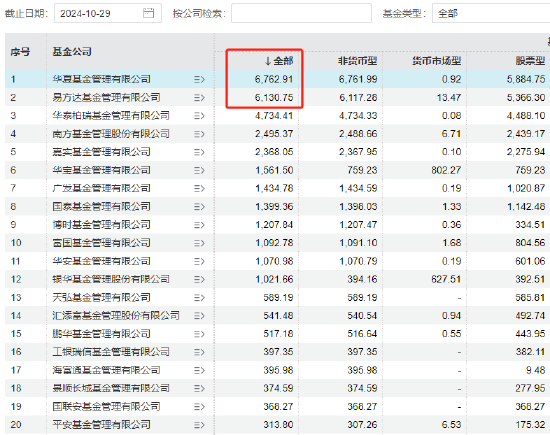The image size is (550, 435).
Task: Sort by the 股票型 column header
Action: pyautogui.click(x=530, y=61)
